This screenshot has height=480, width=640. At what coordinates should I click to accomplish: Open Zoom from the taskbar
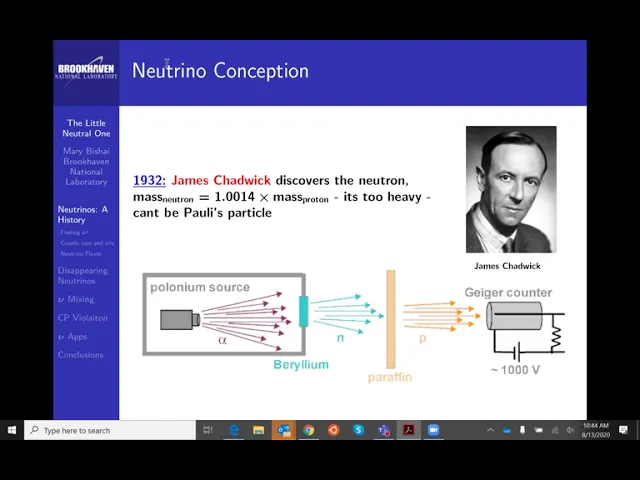point(433,430)
